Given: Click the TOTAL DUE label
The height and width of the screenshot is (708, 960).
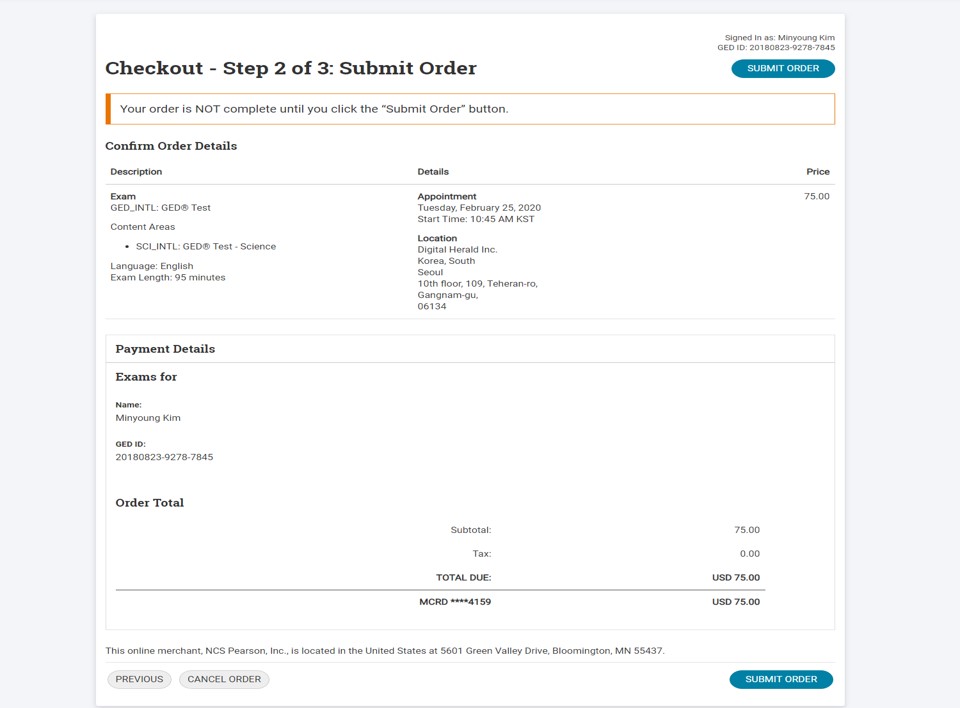Looking at the screenshot, I should [x=463, y=578].
